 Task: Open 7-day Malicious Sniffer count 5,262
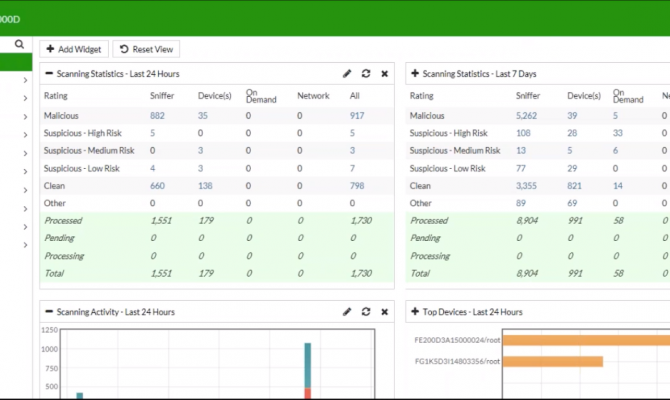(x=526, y=115)
